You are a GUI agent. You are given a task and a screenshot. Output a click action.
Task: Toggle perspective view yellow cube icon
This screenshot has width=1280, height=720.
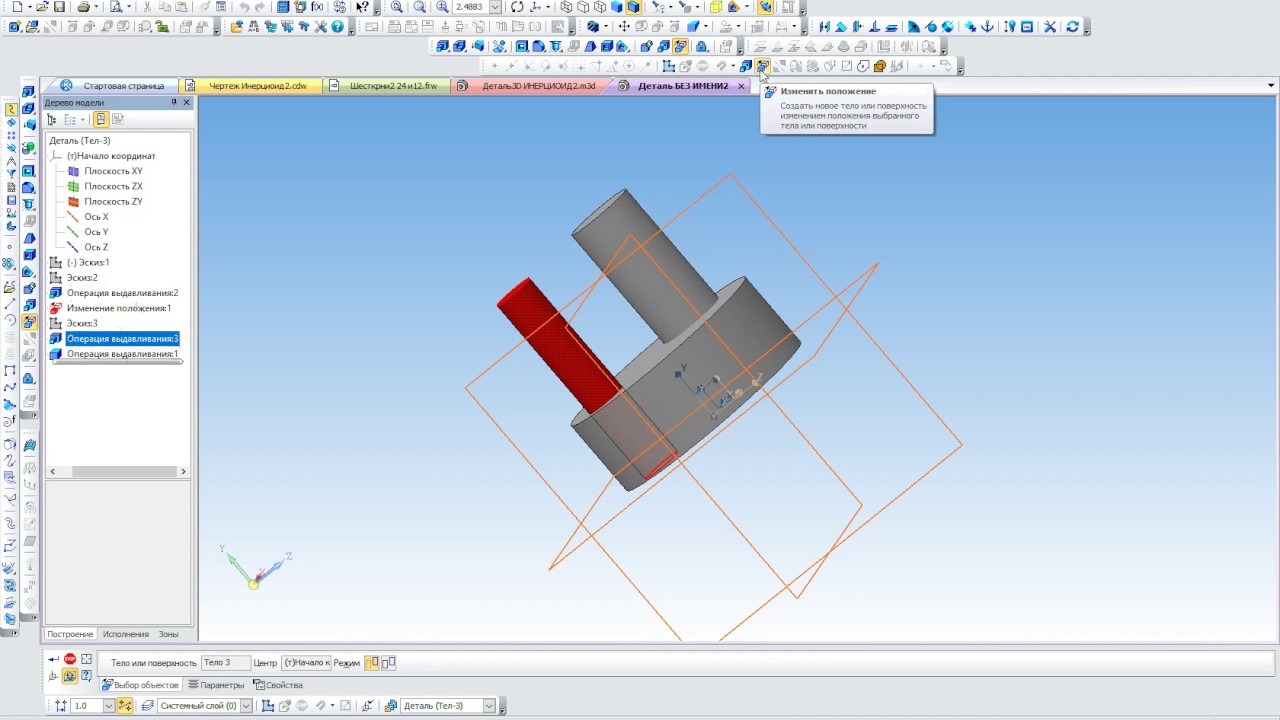(716, 7)
